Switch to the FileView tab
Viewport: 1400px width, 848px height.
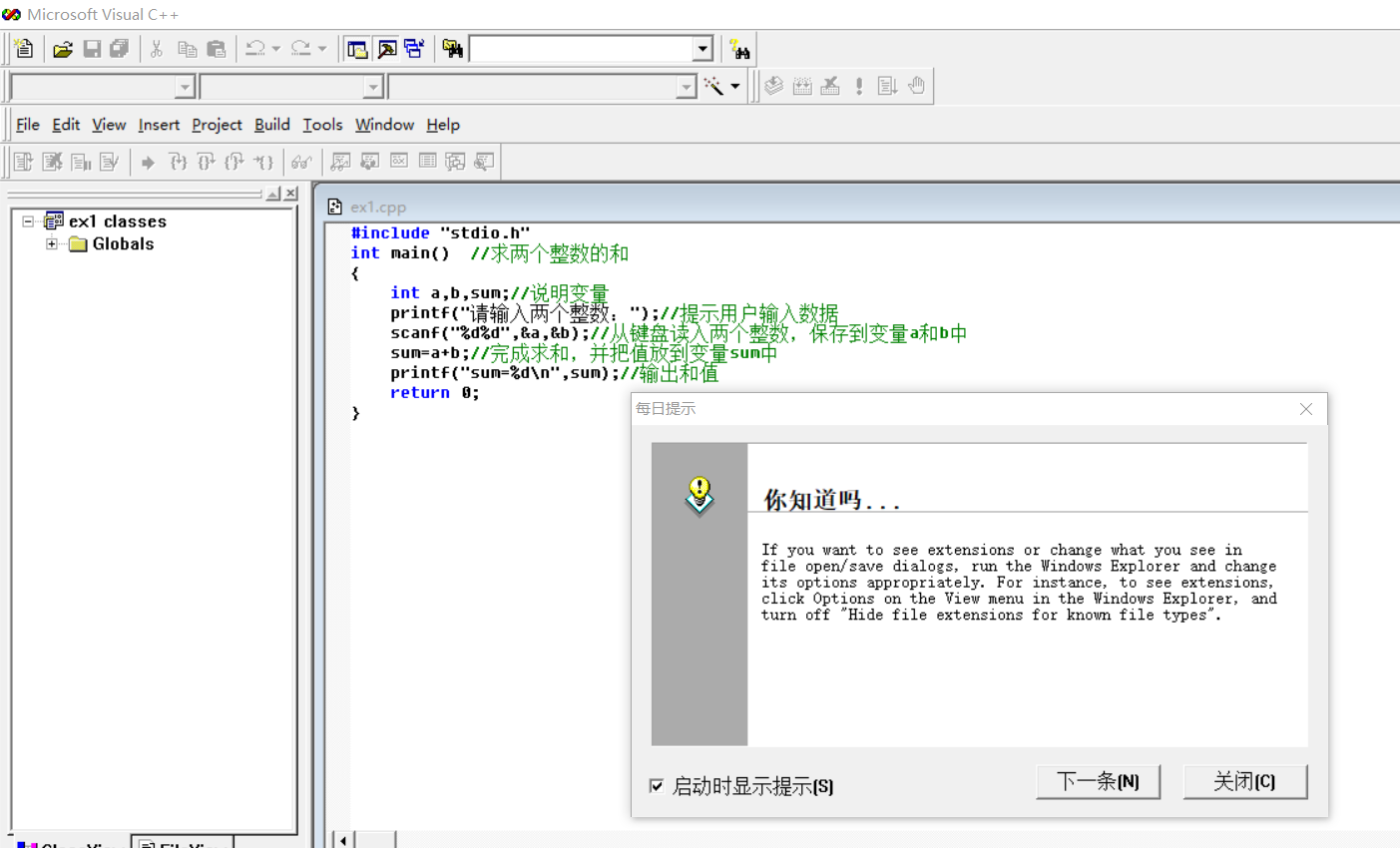tap(183, 843)
